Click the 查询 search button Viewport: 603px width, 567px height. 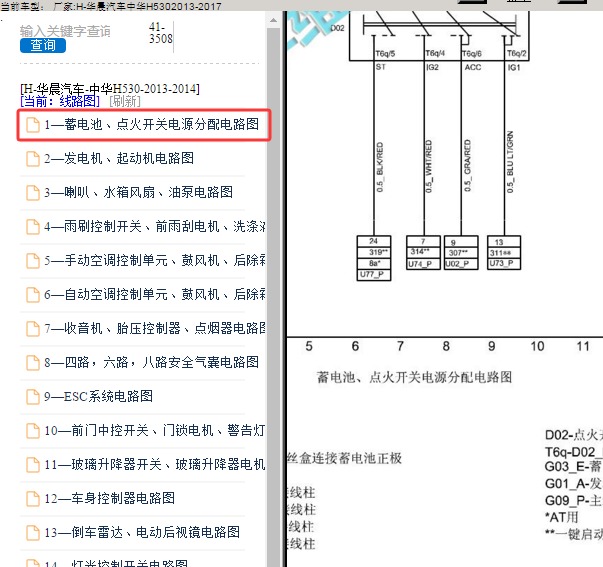pos(43,45)
